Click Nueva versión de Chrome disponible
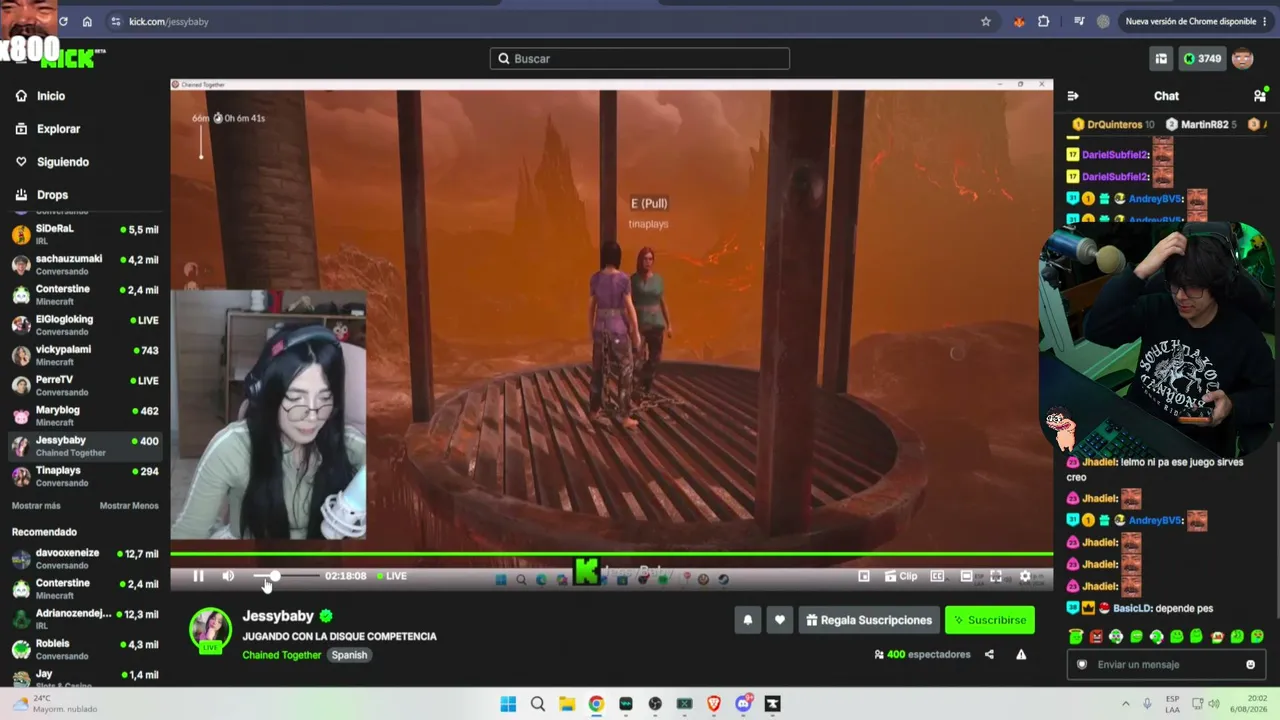The width and height of the screenshot is (1280, 720). click(1197, 21)
